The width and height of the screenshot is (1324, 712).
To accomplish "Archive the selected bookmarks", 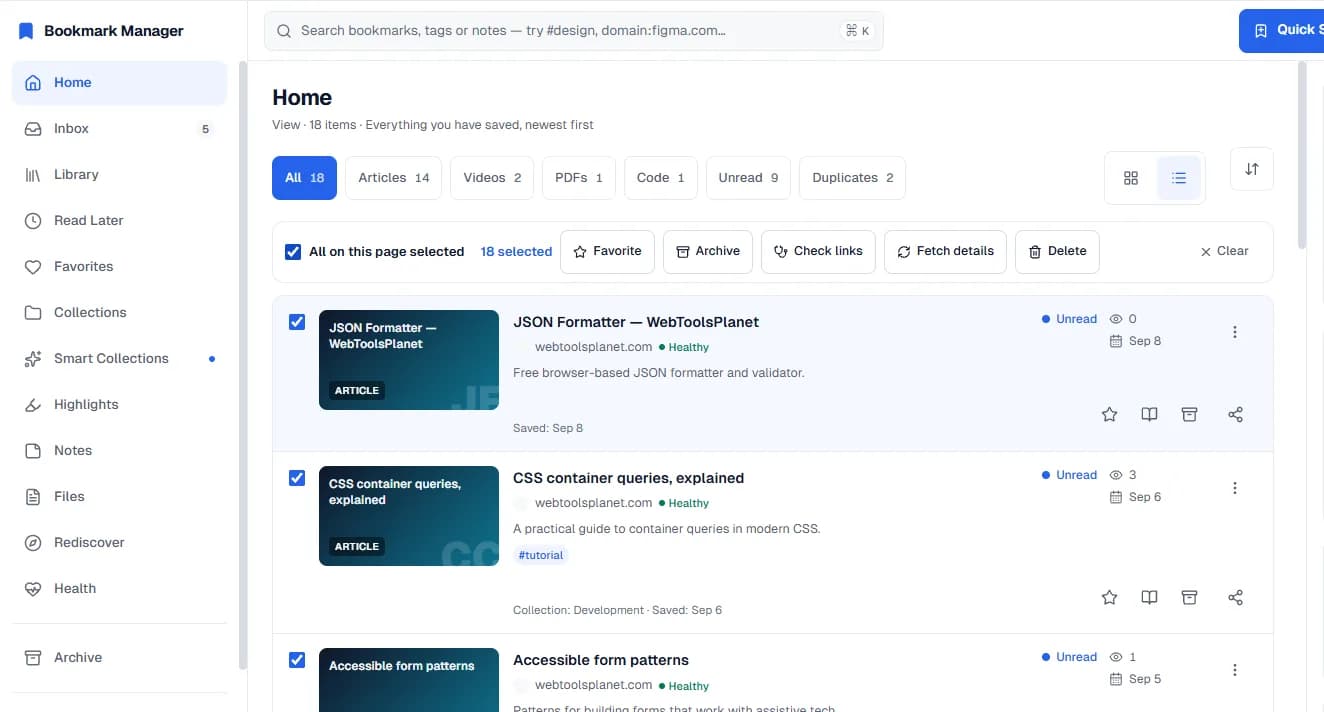I will click(x=708, y=252).
